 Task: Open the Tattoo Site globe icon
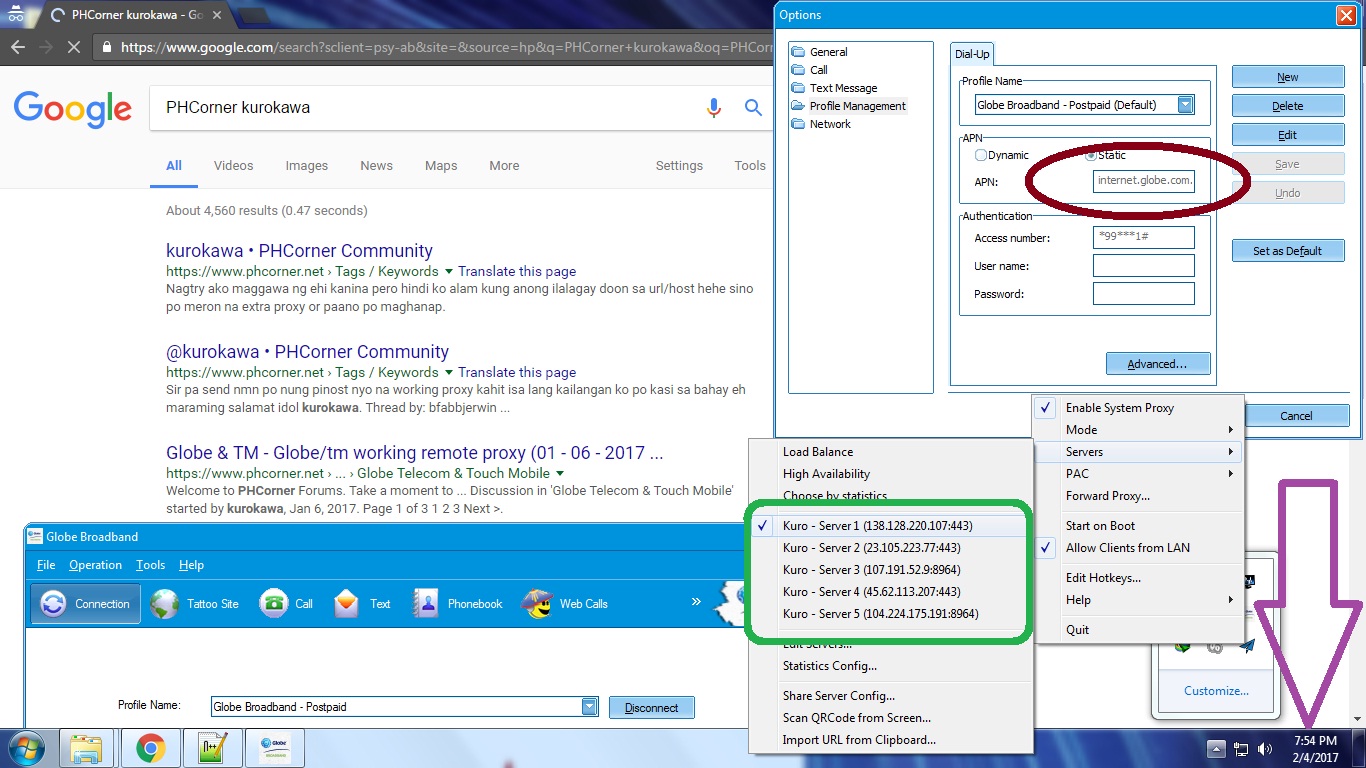tap(164, 604)
